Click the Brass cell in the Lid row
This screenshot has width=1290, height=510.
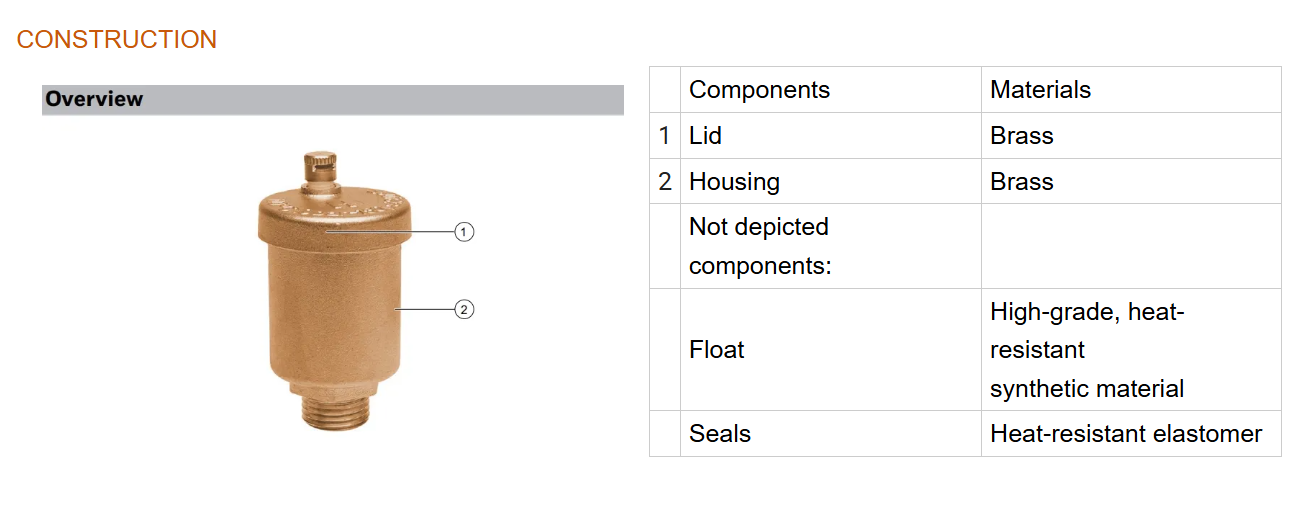click(1022, 136)
